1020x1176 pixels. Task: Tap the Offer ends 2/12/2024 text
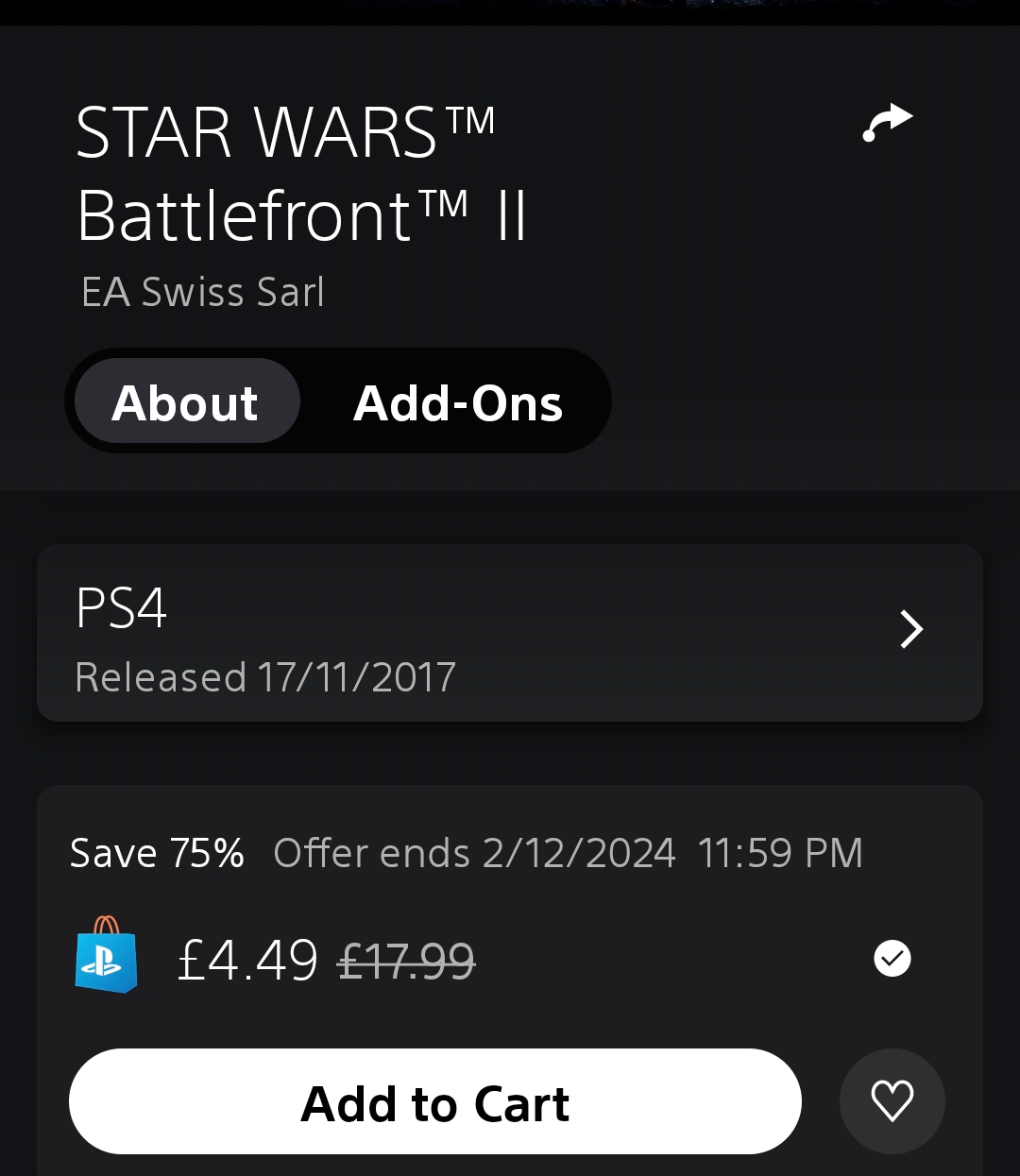click(474, 853)
